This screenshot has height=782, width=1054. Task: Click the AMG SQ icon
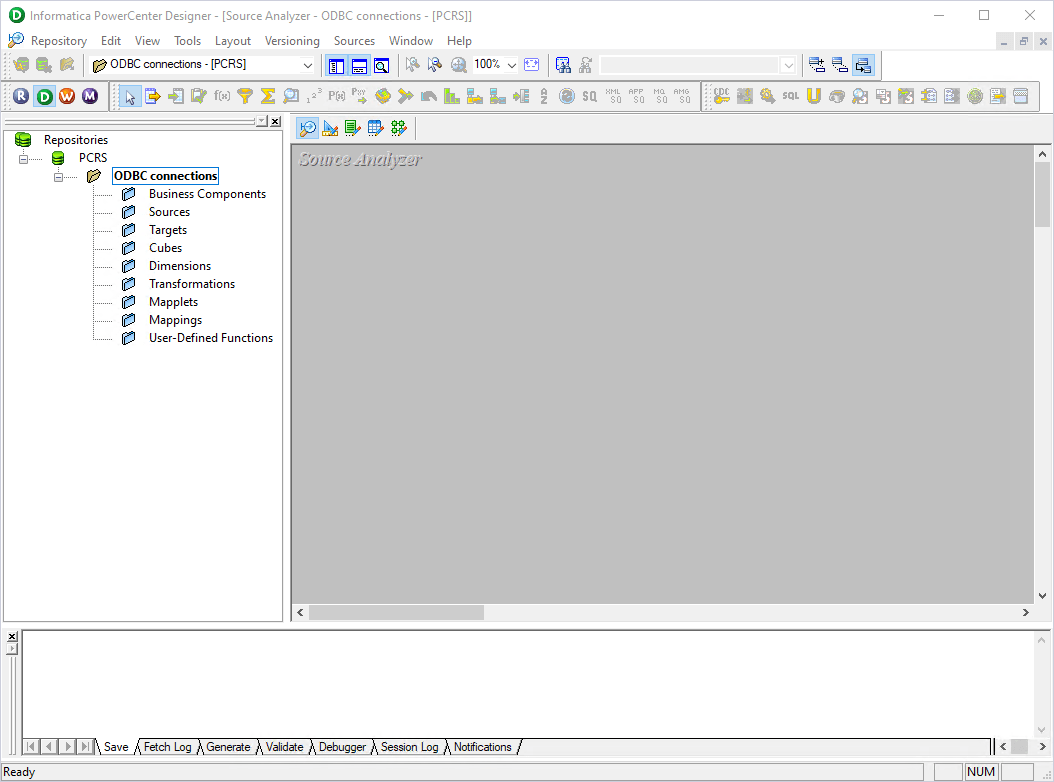click(682, 96)
